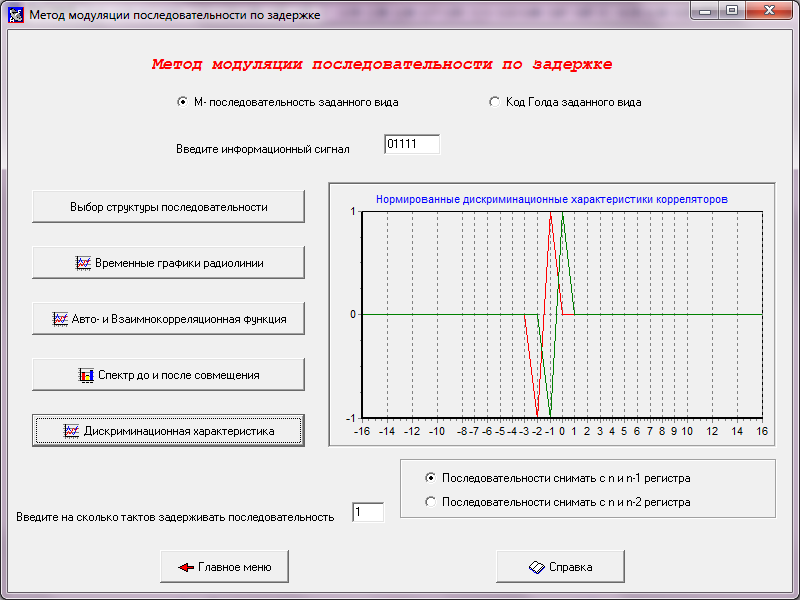
Task: Return to Главное меню
Action: [224, 567]
